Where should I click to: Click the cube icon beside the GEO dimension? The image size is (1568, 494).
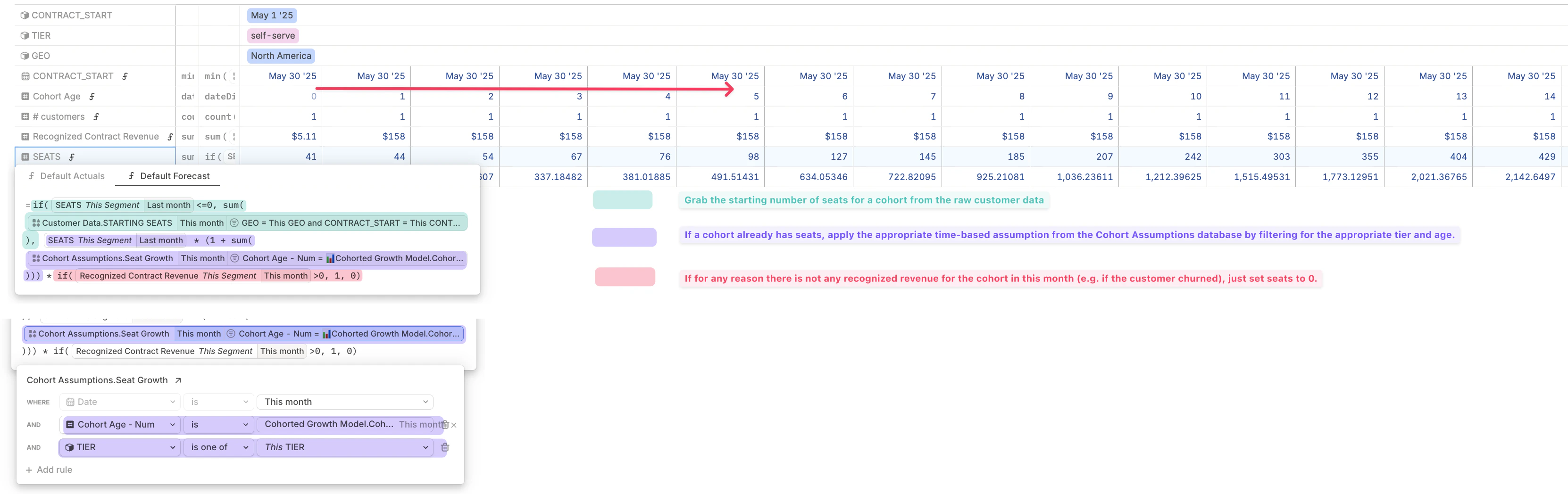click(25, 56)
